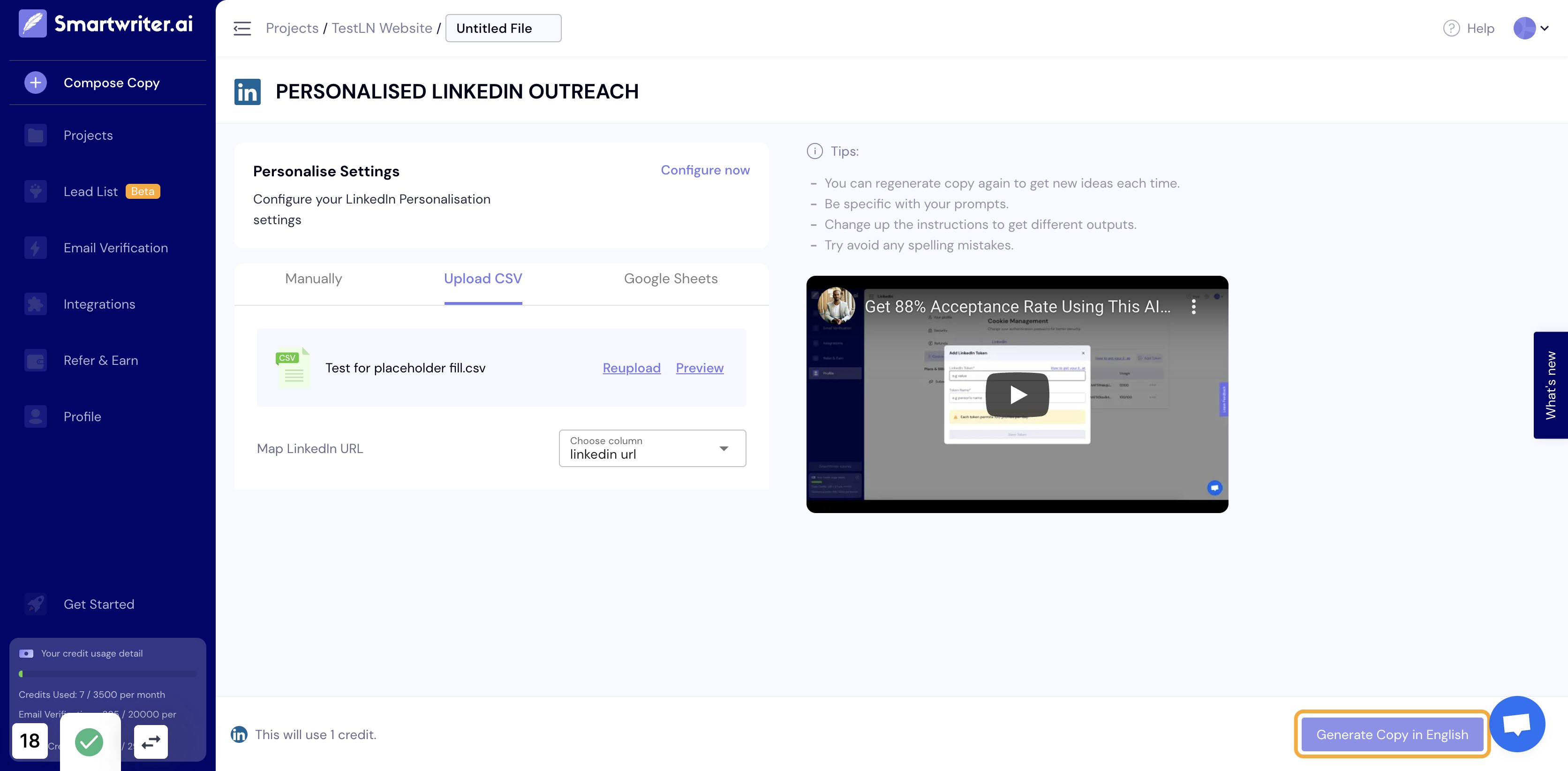Viewport: 1568px width, 771px height.
Task: Click the LinkedIn logo beside page title
Action: 247,91
